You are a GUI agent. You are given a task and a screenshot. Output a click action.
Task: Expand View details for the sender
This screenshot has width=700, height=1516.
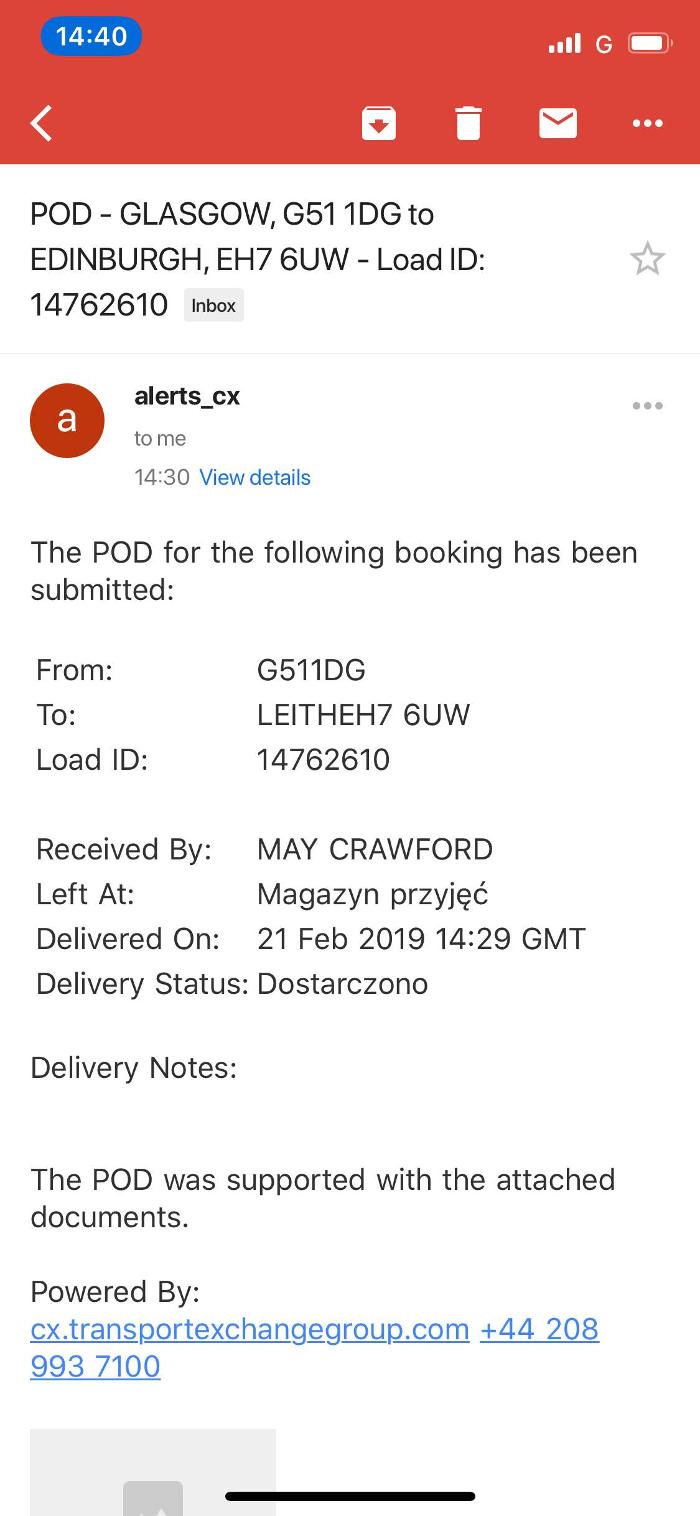tap(255, 478)
